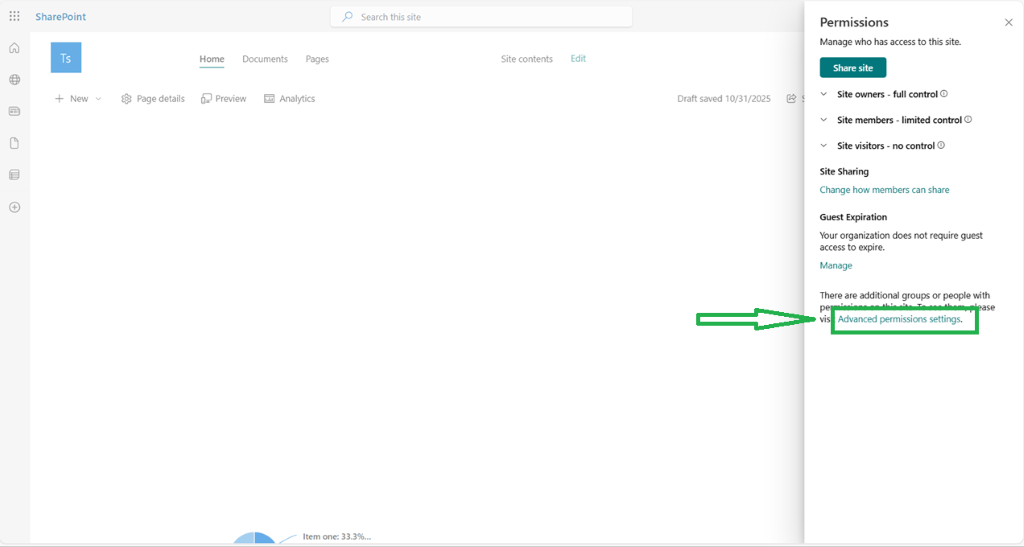1024x547 pixels.
Task: Open the Pages navigation item
Action: point(317,59)
